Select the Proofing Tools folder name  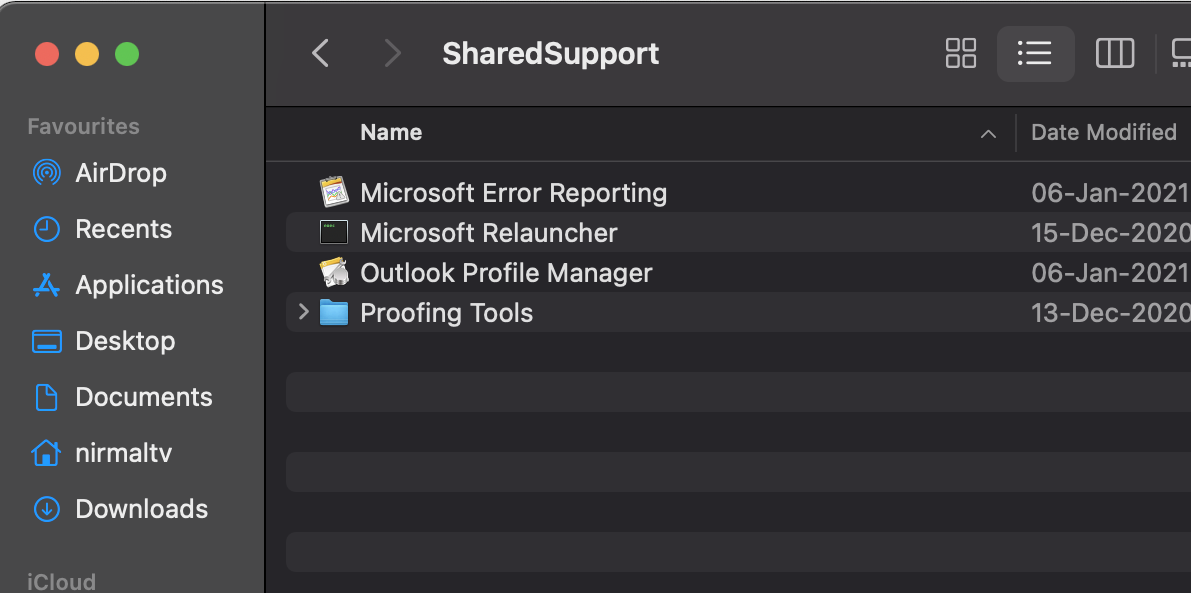click(447, 313)
